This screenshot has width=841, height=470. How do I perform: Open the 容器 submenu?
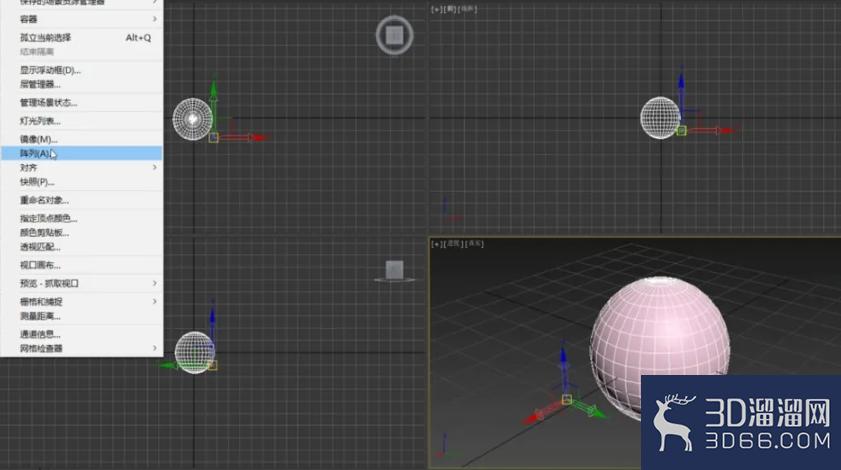coord(82,19)
